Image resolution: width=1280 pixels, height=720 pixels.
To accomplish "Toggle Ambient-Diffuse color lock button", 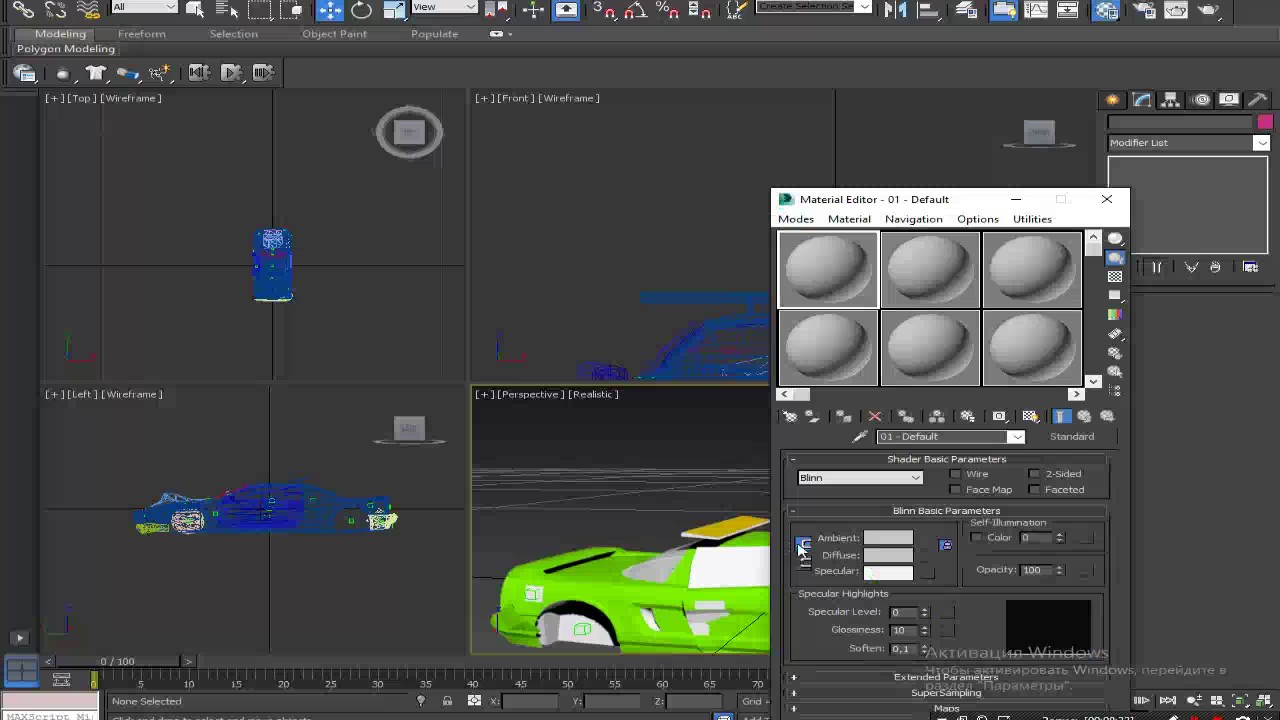I will click(x=804, y=546).
